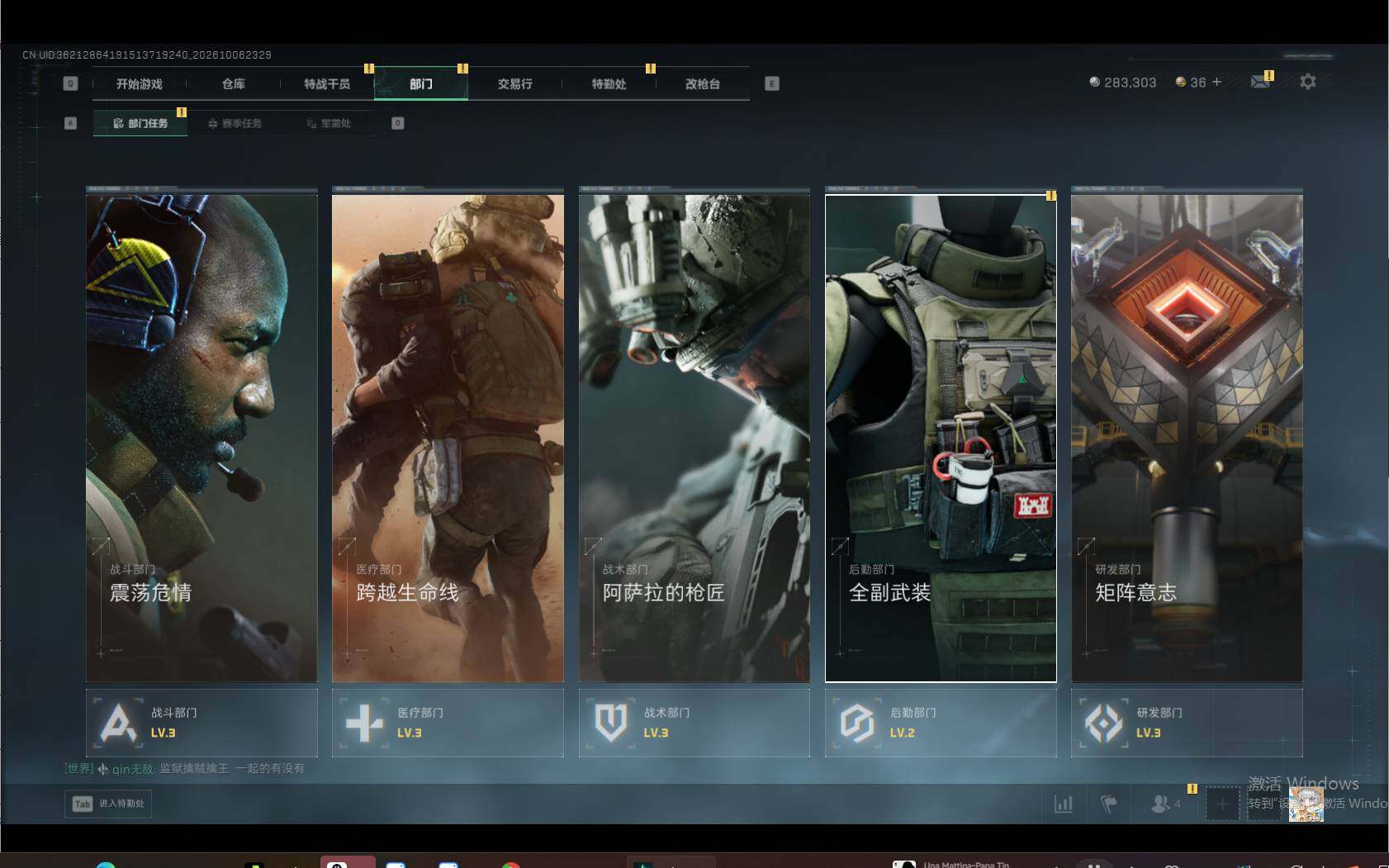This screenshot has height=868, width=1389.
Task: Select the 战斗部门 LV.3 department badge
Action: click(201, 723)
